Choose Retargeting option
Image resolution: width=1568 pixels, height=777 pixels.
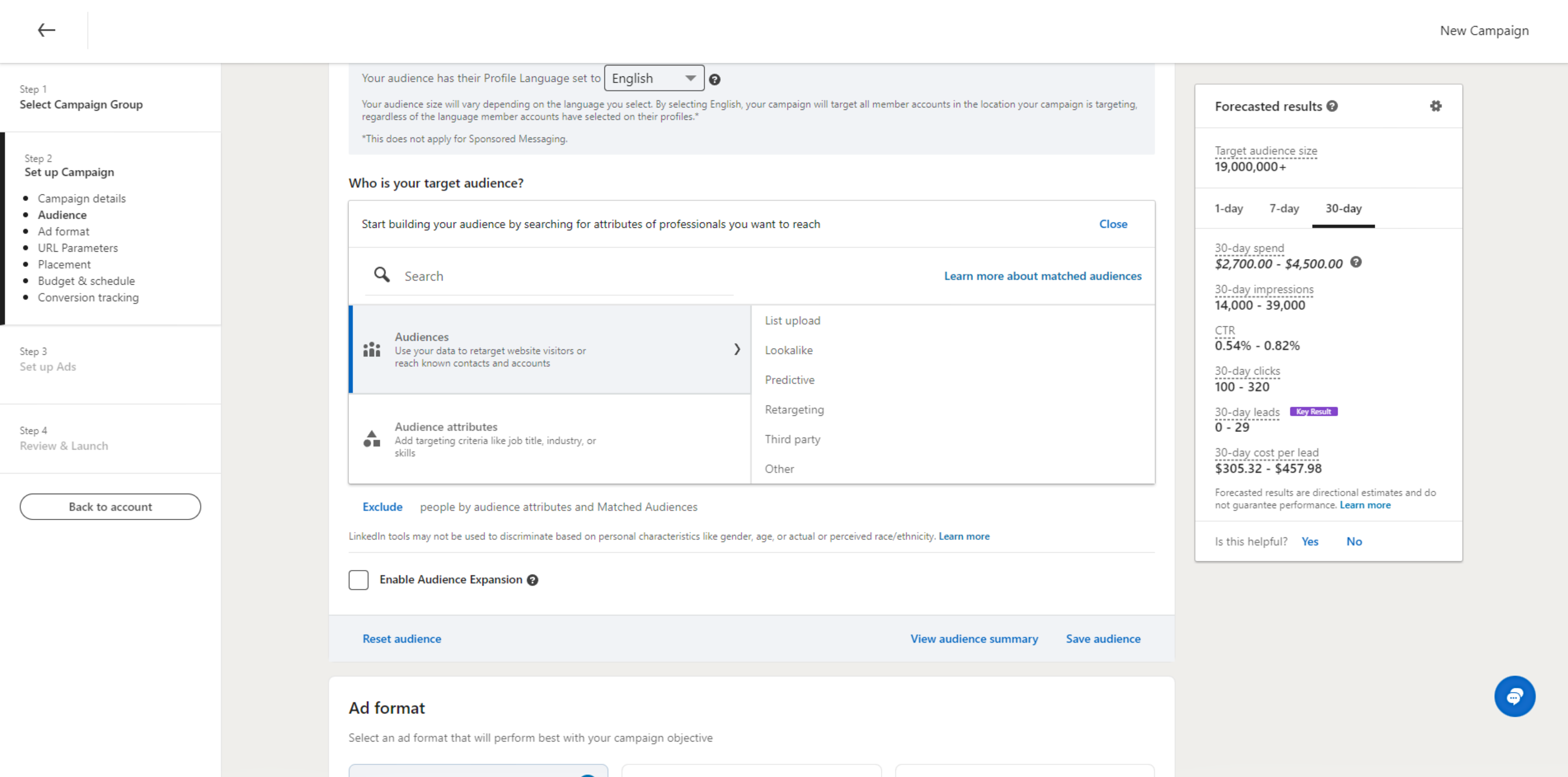point(794,410)
